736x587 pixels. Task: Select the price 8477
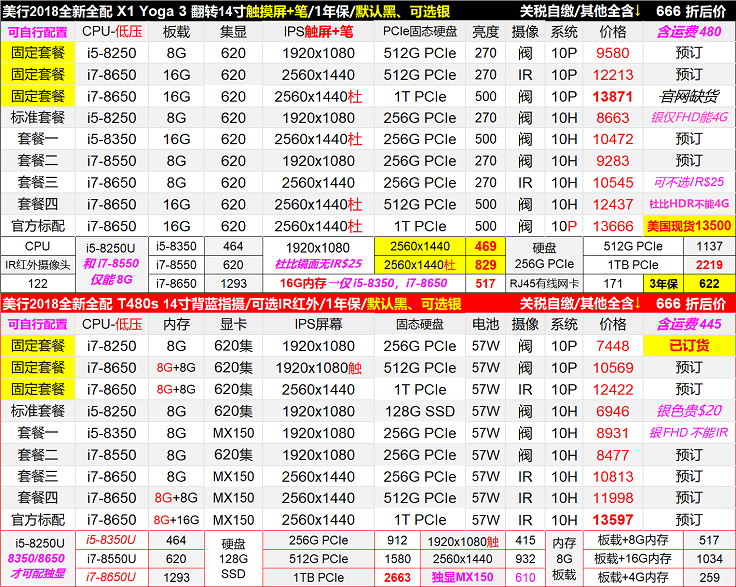tap(613, 455)
